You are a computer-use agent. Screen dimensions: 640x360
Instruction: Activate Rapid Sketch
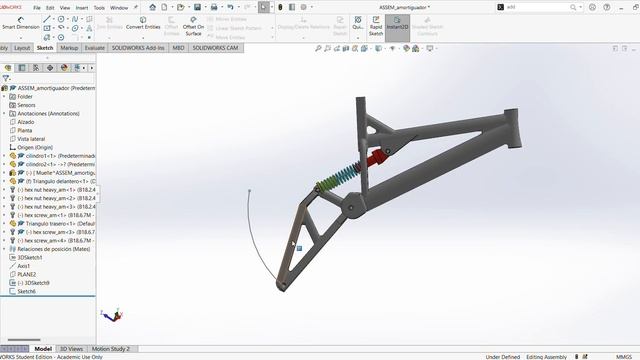tap(376, 26)
